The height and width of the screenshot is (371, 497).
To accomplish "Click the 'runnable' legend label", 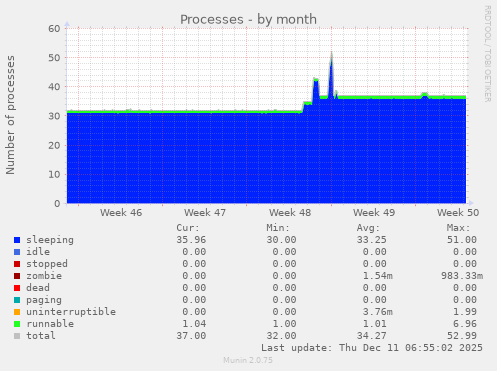I will pyautogui.click(x=50, y=324).
